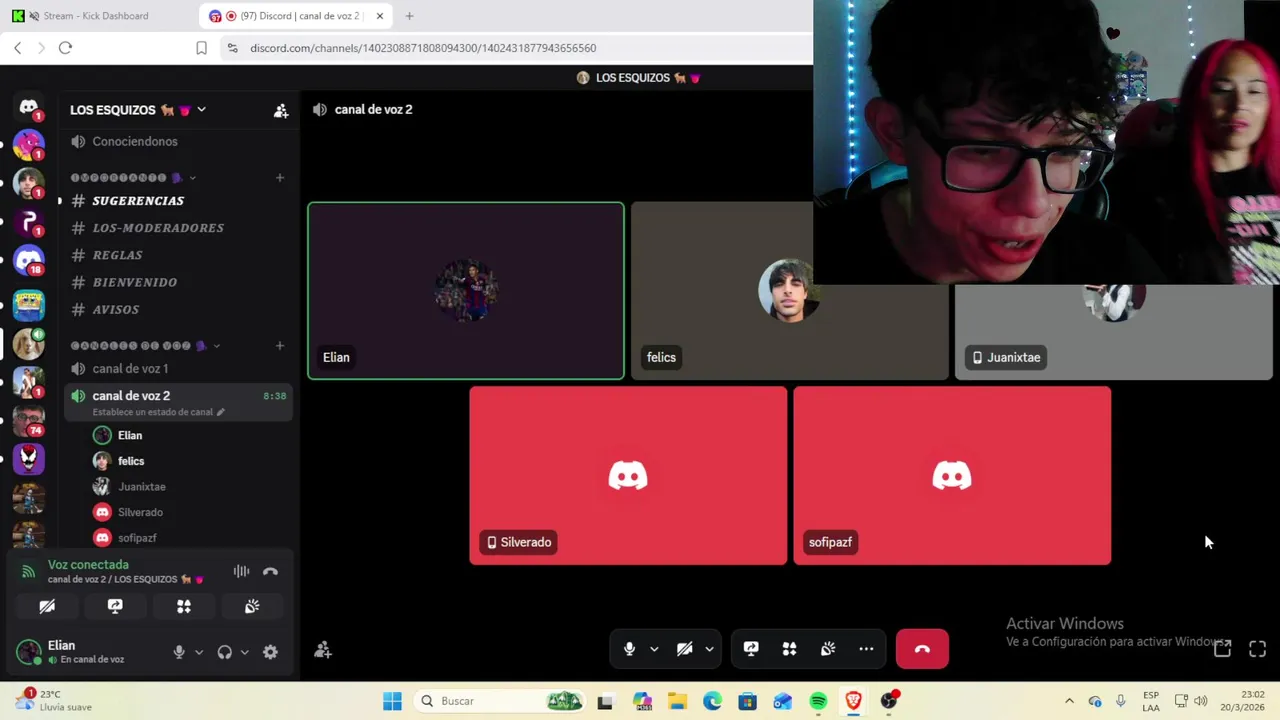This screenshot has height=720, width=1280.
Task: Close the Discord browser tab
Action: tap(380, 16)
